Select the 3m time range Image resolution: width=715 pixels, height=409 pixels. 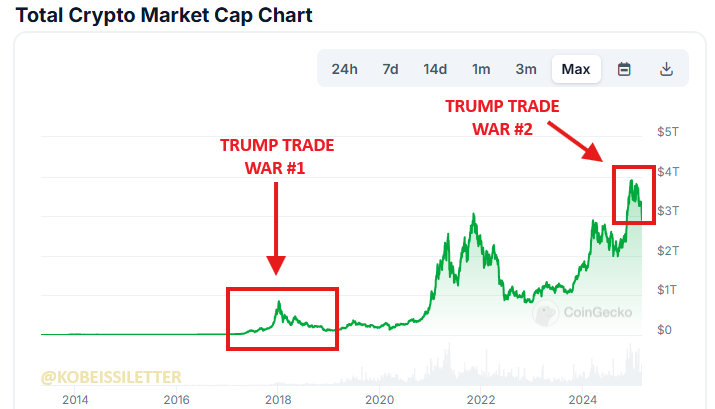526,69
